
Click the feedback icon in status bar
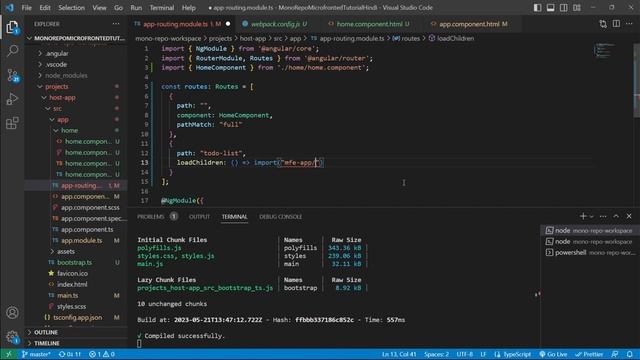[x=615, y=354]
